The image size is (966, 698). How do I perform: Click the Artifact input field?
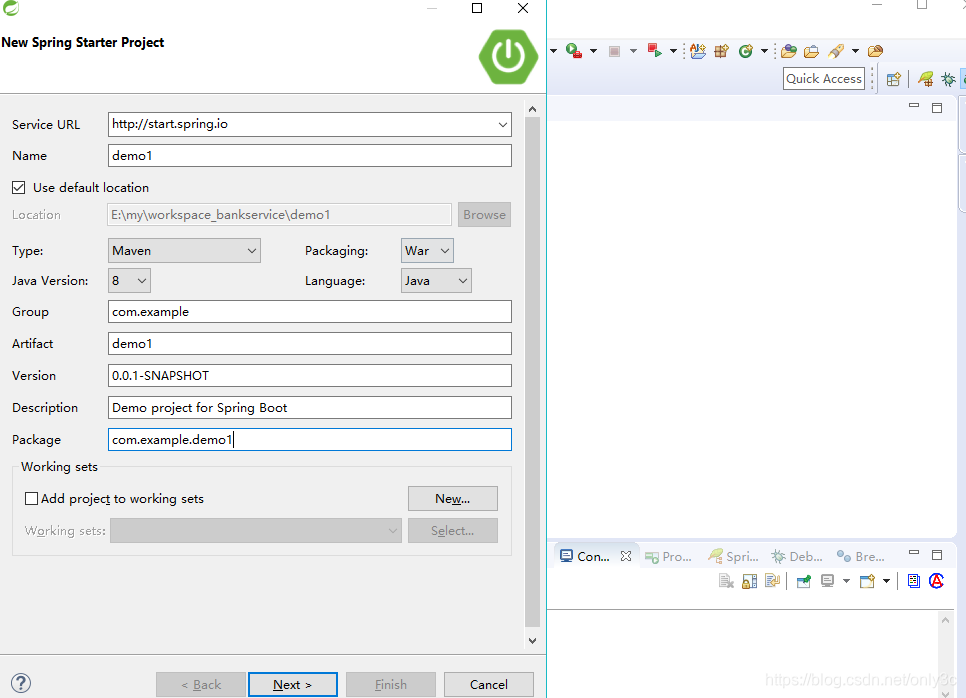310,343
